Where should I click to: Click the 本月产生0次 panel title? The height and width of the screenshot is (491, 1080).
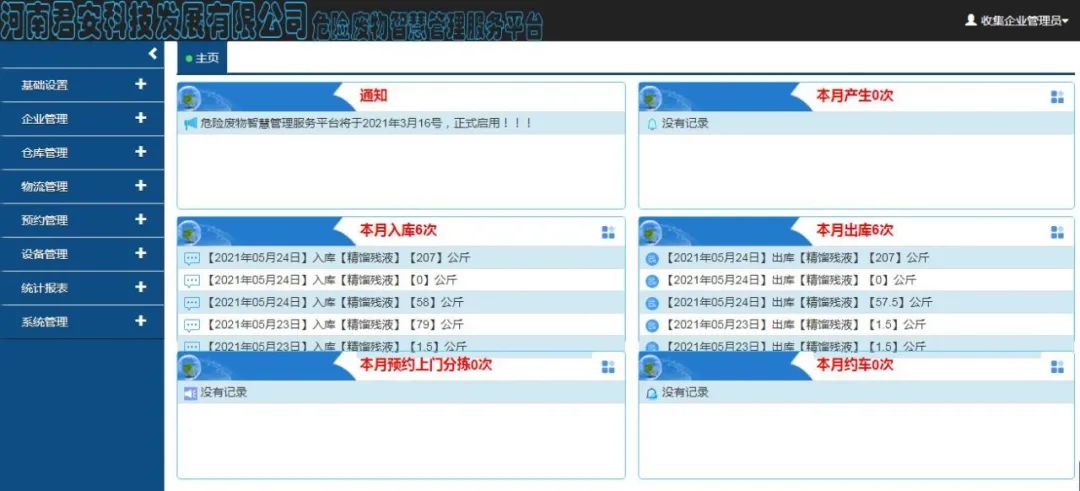855,96
